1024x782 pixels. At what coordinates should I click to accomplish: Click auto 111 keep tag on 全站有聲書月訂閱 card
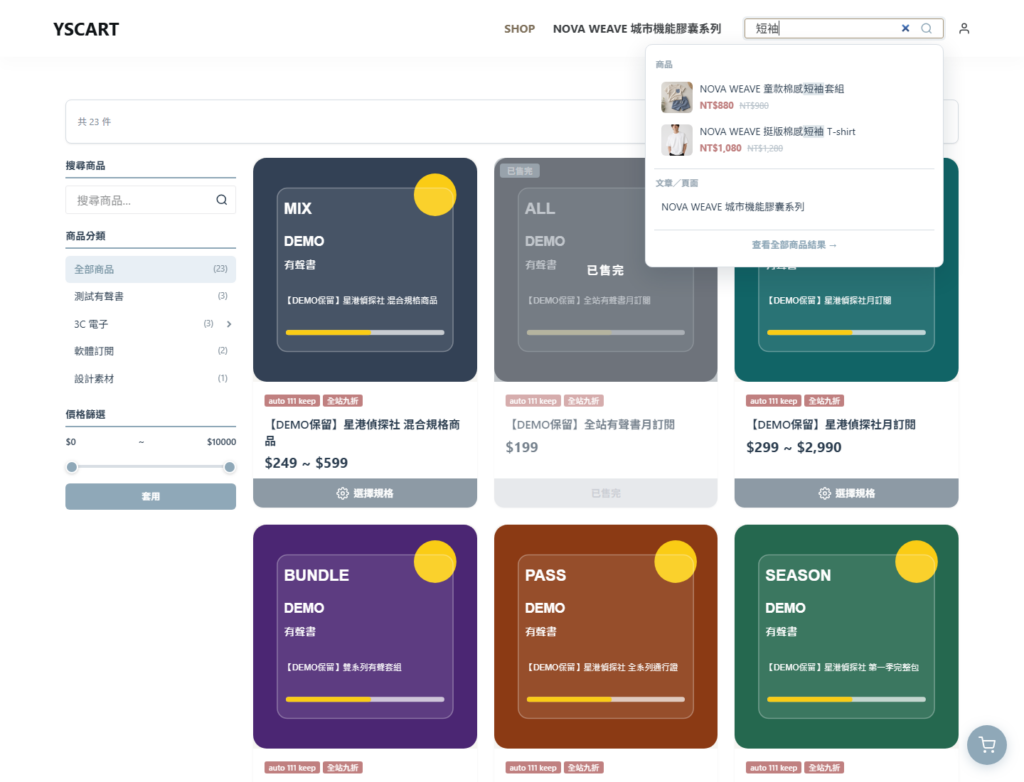[533, 401]
